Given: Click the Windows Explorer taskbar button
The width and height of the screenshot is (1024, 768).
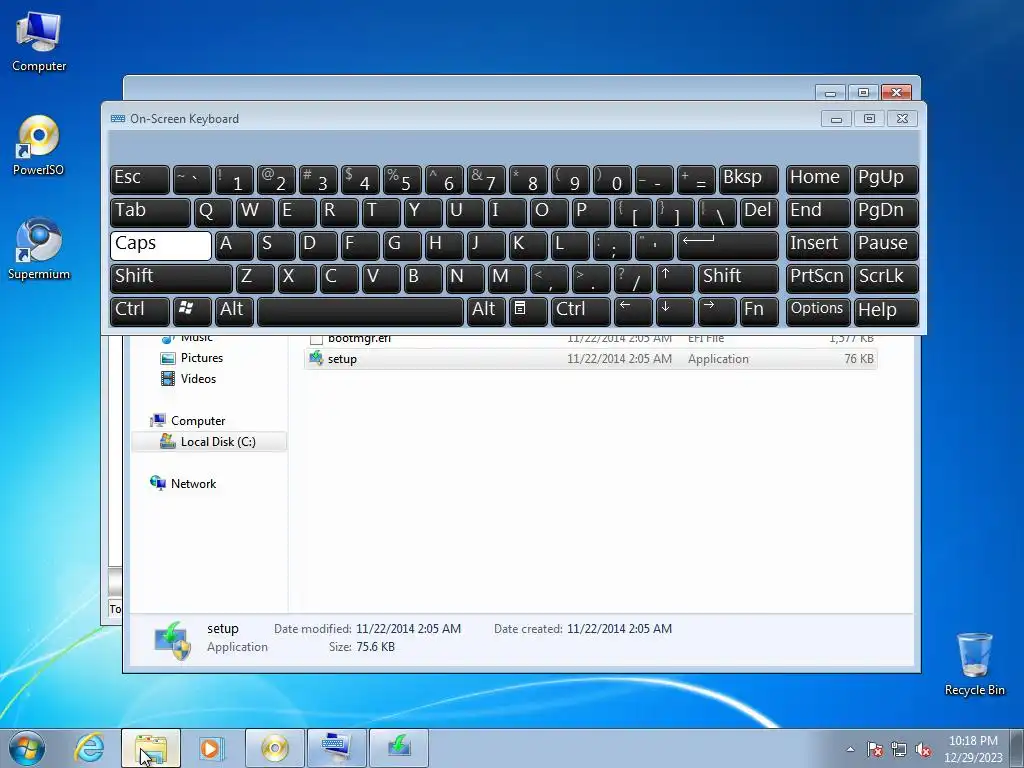Looking at the screenshot, I should click(x=151, y=748).
